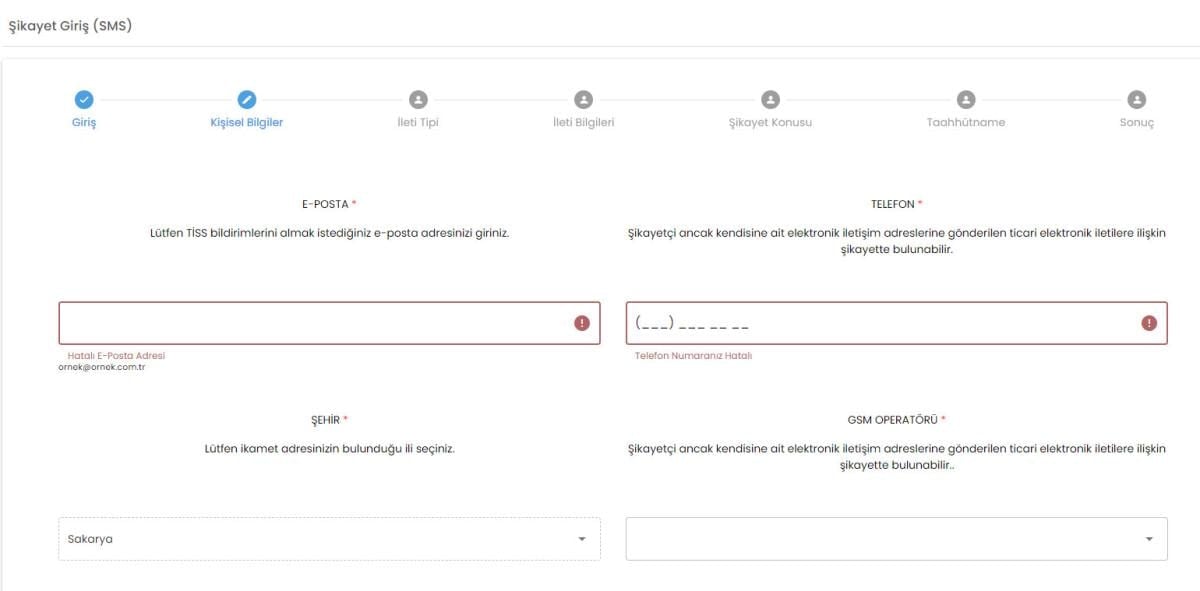Click the Sonuç step label
1200x591 pixels.
coord(1136,123)
